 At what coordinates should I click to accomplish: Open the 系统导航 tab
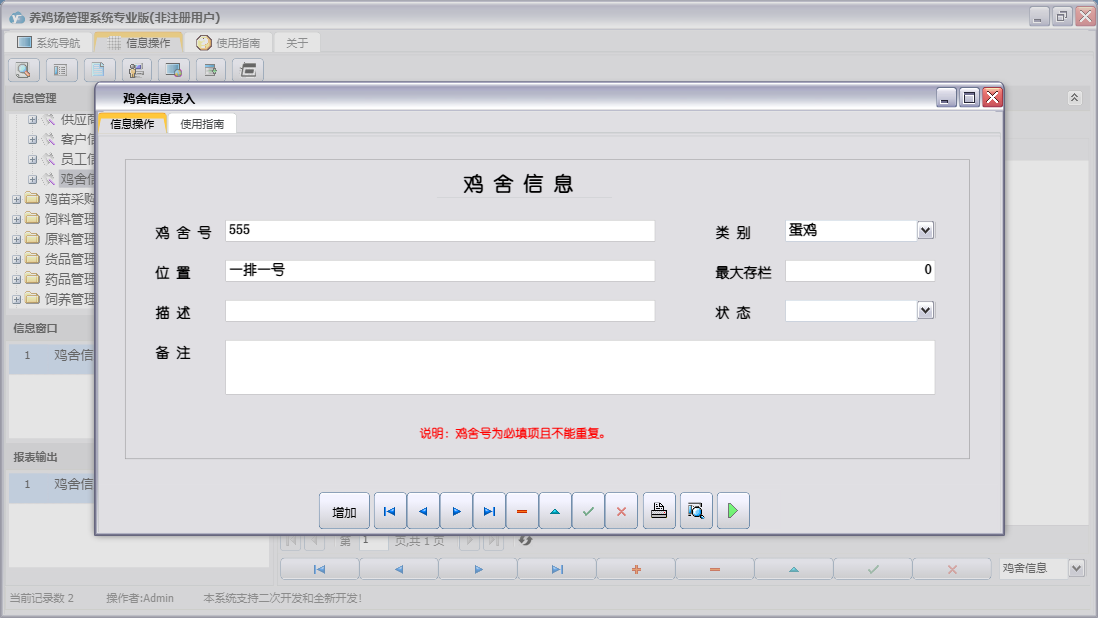(x=49, y=42)
